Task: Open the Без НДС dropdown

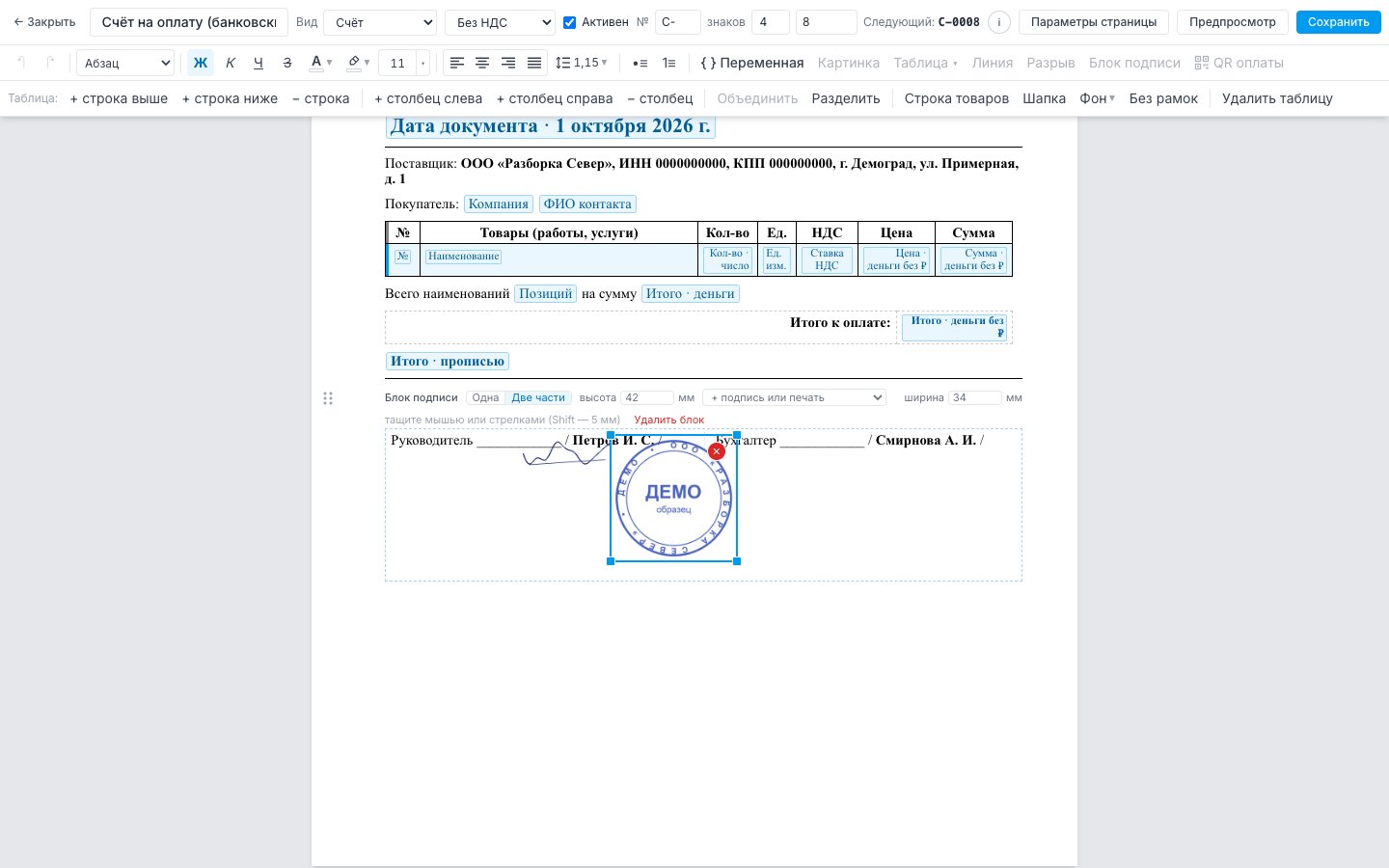Action: point(500,22)
